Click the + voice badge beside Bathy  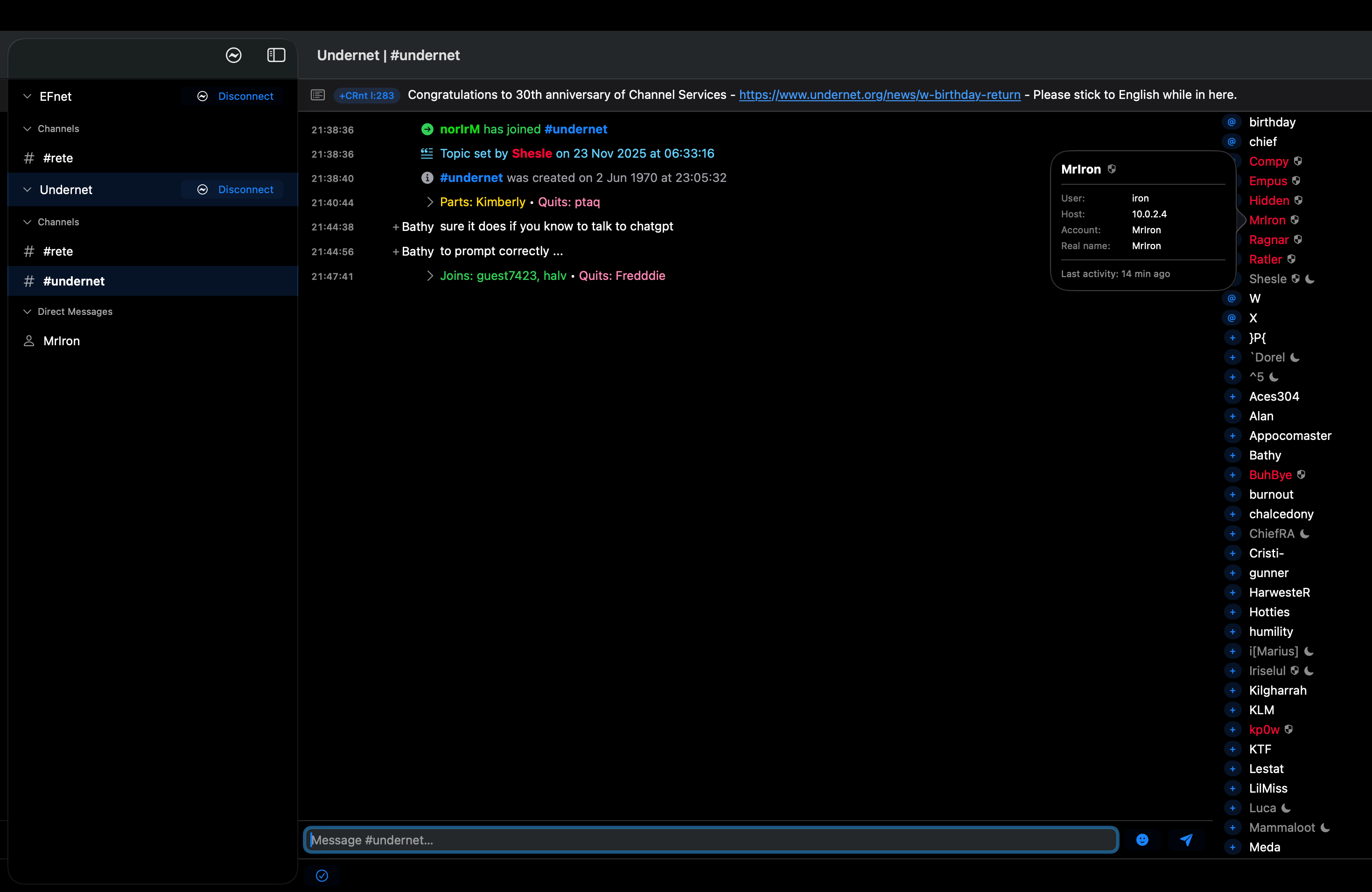(1233, 455)
